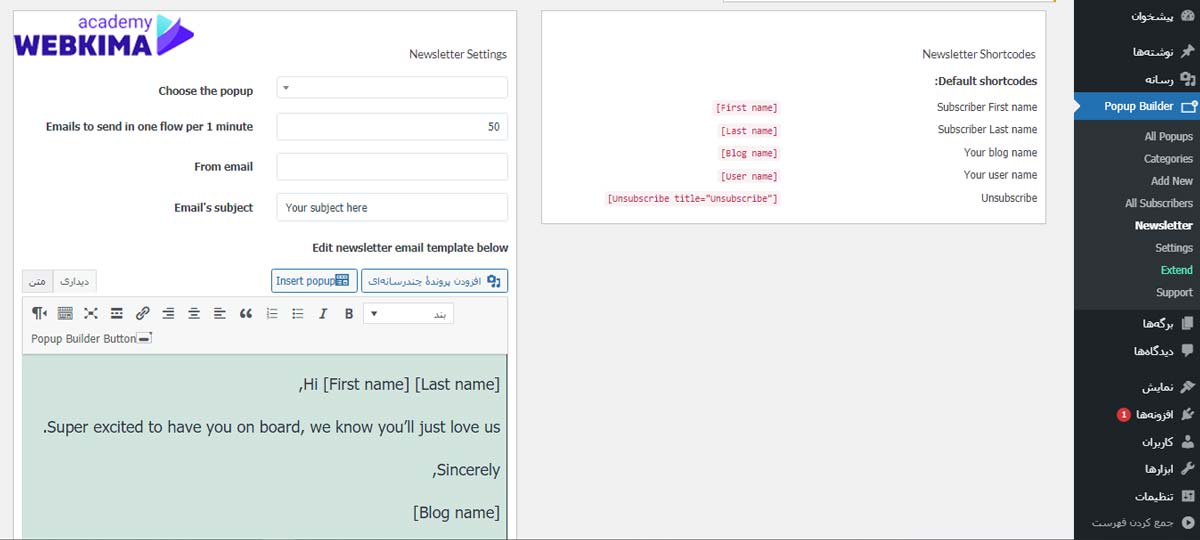1200x540 pixels.
Task: Insert a bulleted list
Action: pos(297,314)
